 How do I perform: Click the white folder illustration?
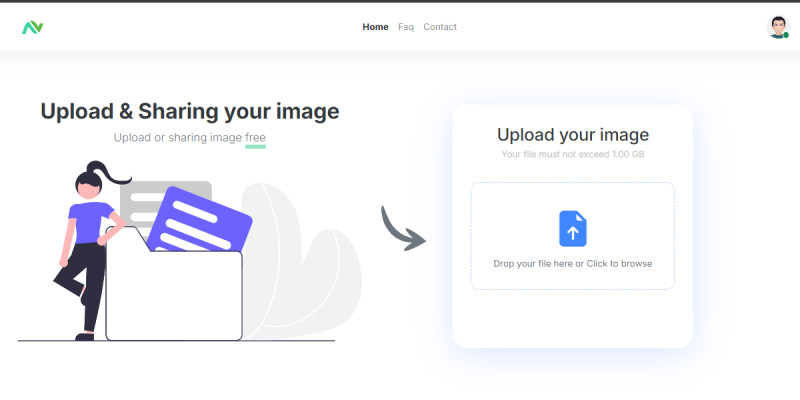(174, 296)
